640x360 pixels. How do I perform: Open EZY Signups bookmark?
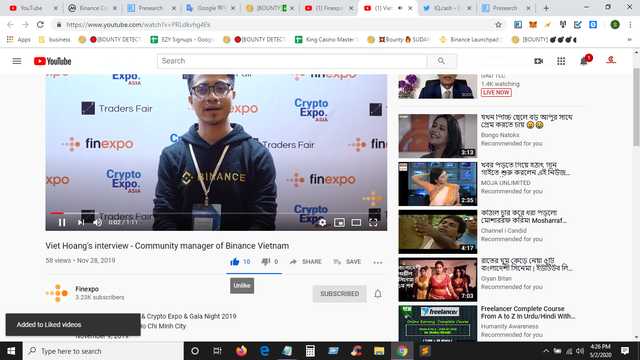click(x=182, y=40)
